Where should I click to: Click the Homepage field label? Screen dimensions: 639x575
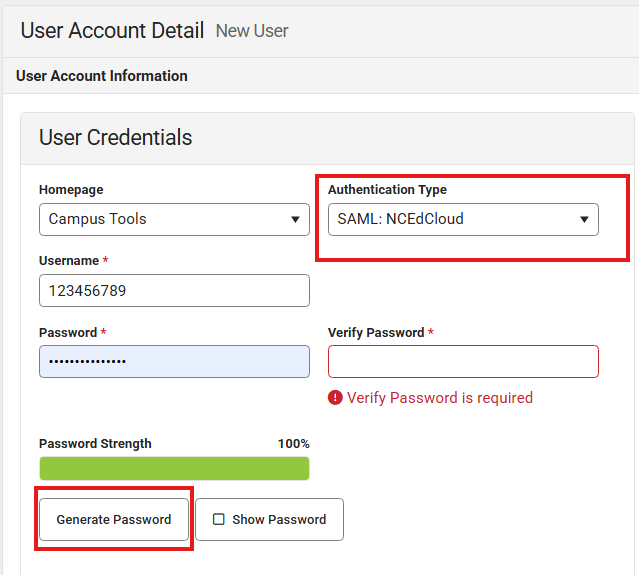71,190
